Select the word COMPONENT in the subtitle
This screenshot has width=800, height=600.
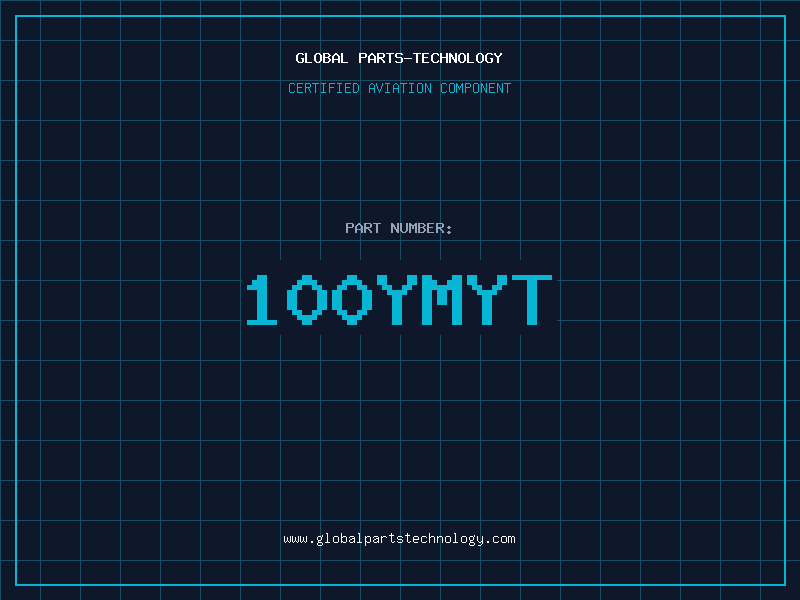click(x=476, y=89)
